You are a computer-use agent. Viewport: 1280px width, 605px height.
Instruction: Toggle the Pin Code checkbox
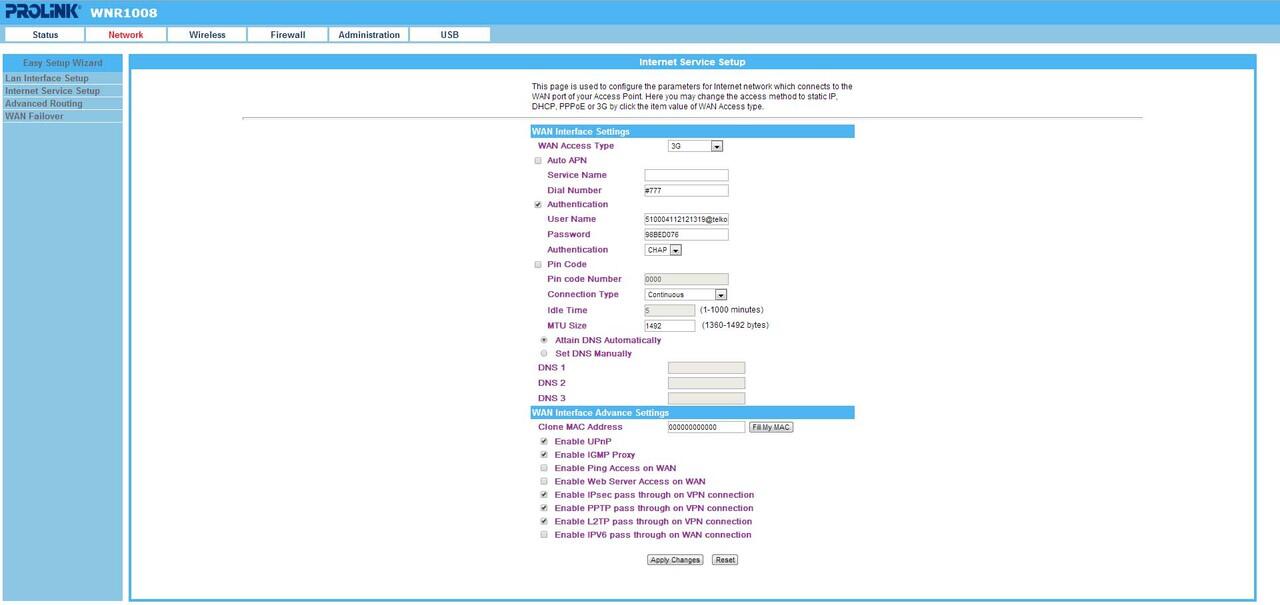pos(538,265)
